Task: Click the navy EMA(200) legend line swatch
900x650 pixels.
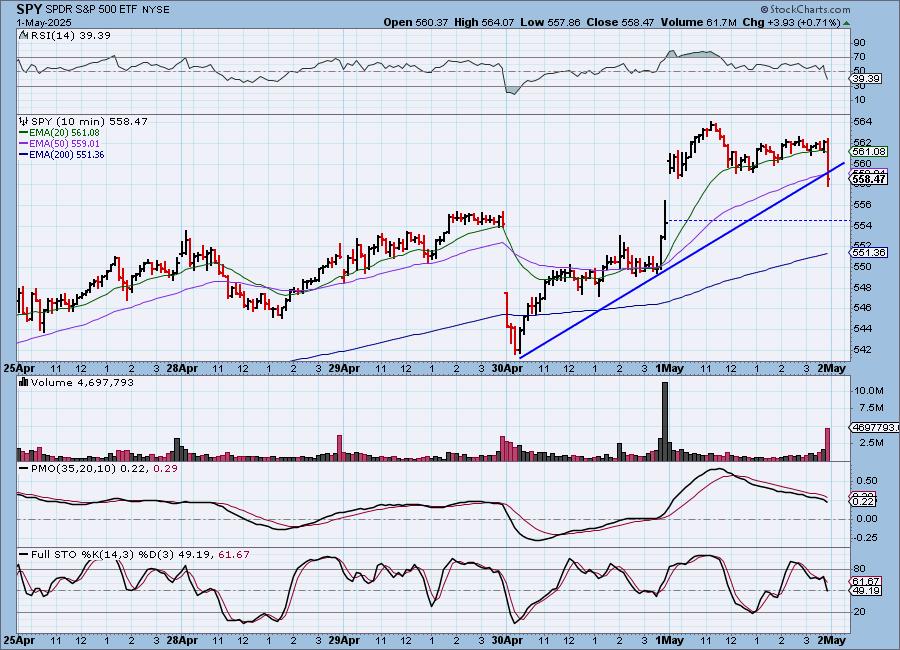Action: pos(23,154)
